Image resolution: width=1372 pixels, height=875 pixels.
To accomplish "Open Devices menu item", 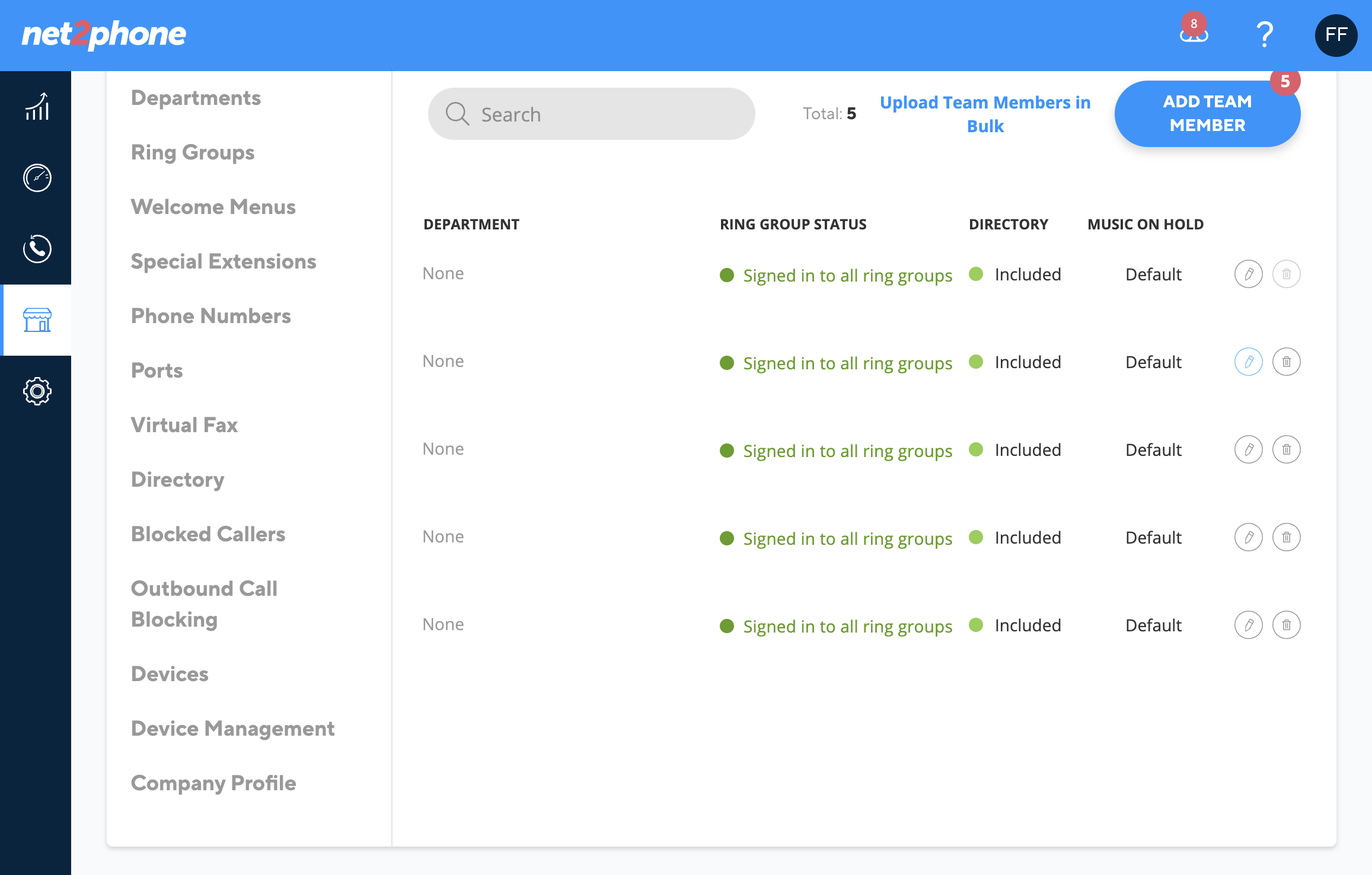I will point(170,674).
